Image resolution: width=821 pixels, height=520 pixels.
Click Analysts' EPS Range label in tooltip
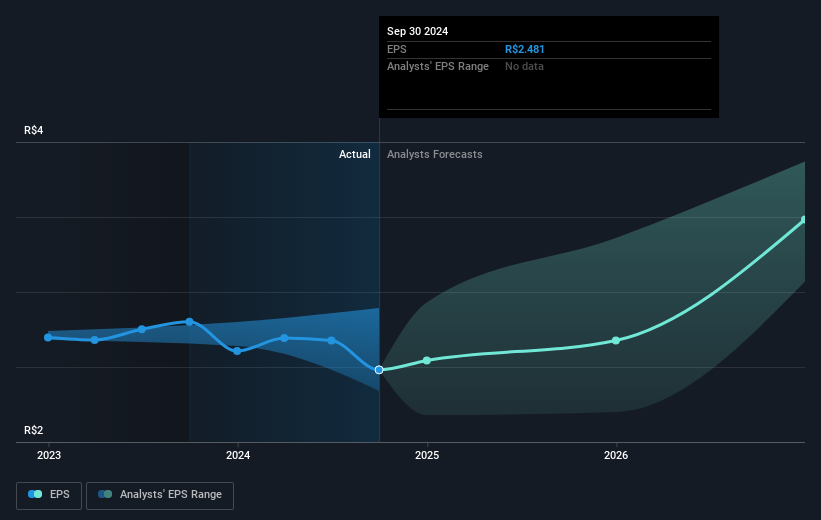(x=438, y=67)
